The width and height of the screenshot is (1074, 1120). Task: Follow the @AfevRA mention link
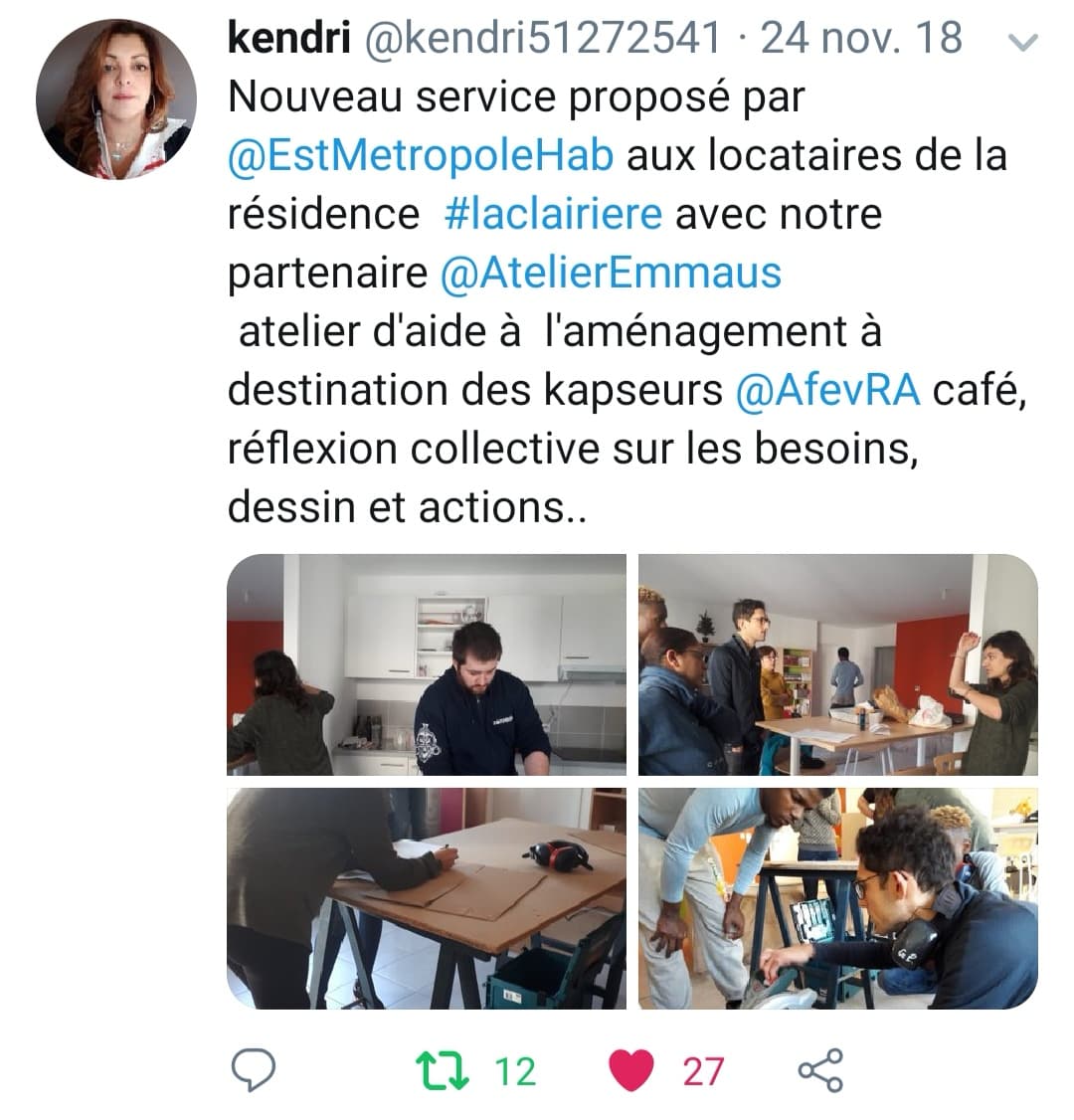(x=827, y=390)
